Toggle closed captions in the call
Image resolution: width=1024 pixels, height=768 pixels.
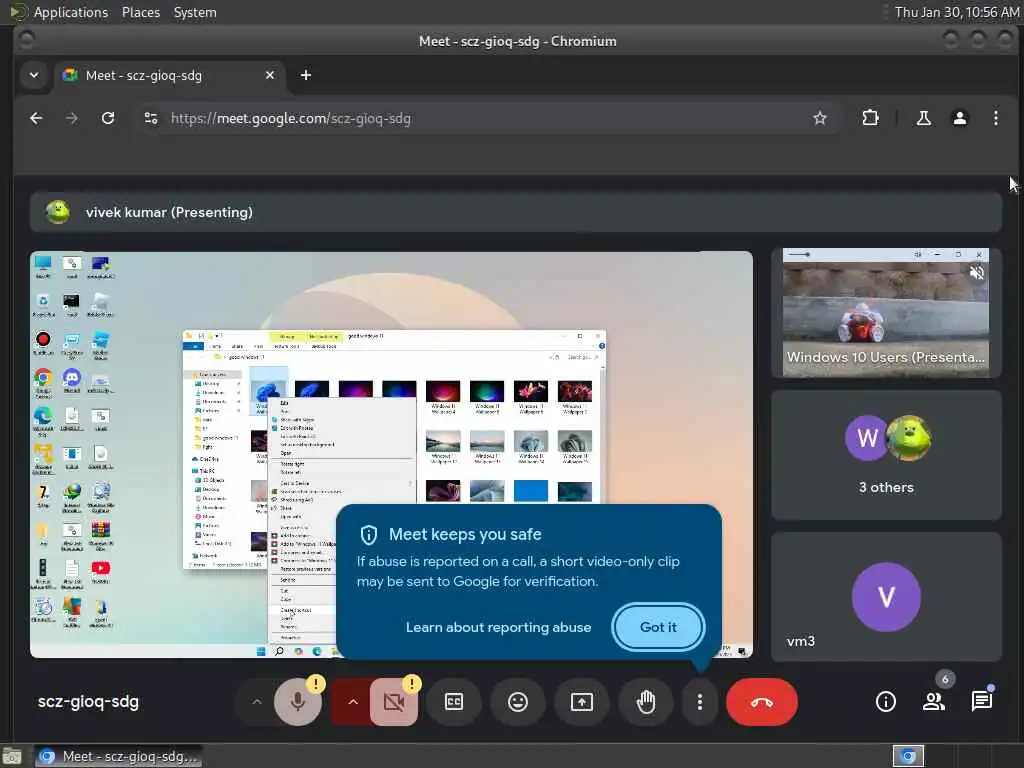coord(454,702)
